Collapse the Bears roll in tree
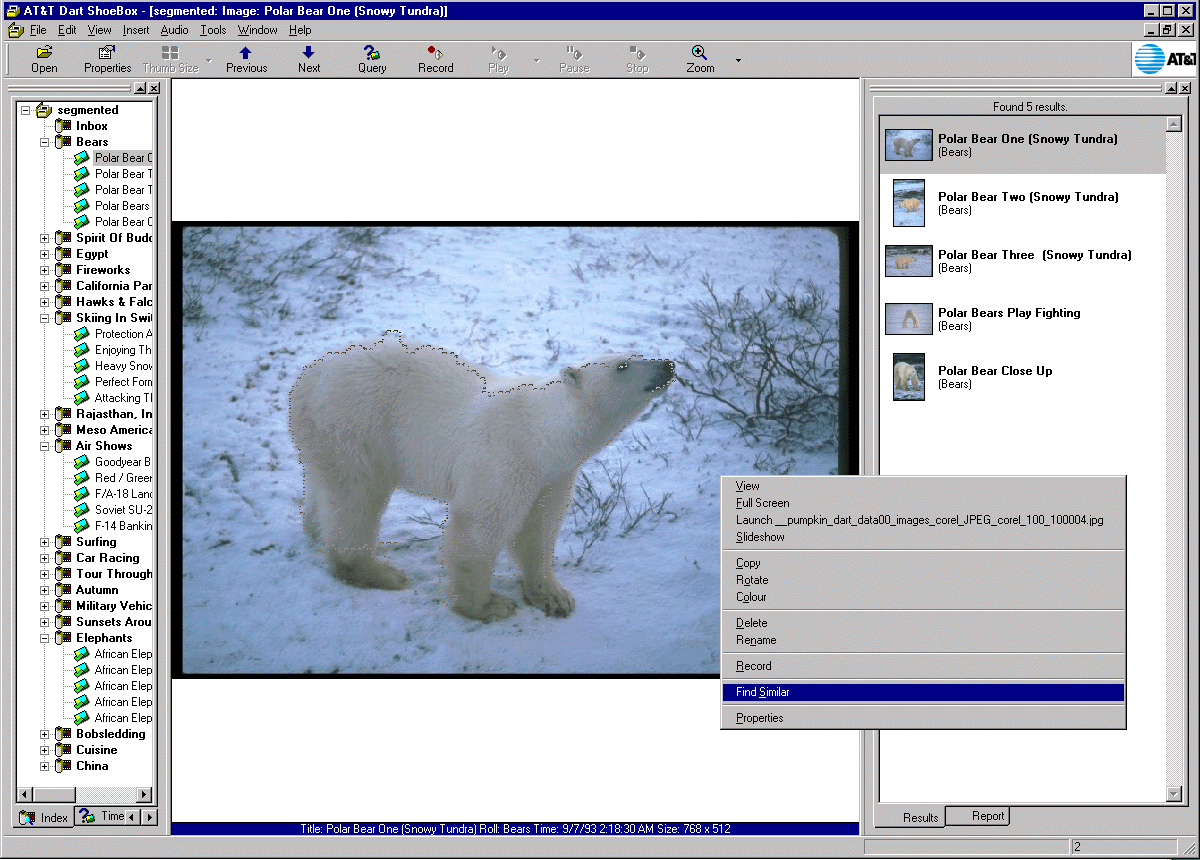 [x=45, y=142]
